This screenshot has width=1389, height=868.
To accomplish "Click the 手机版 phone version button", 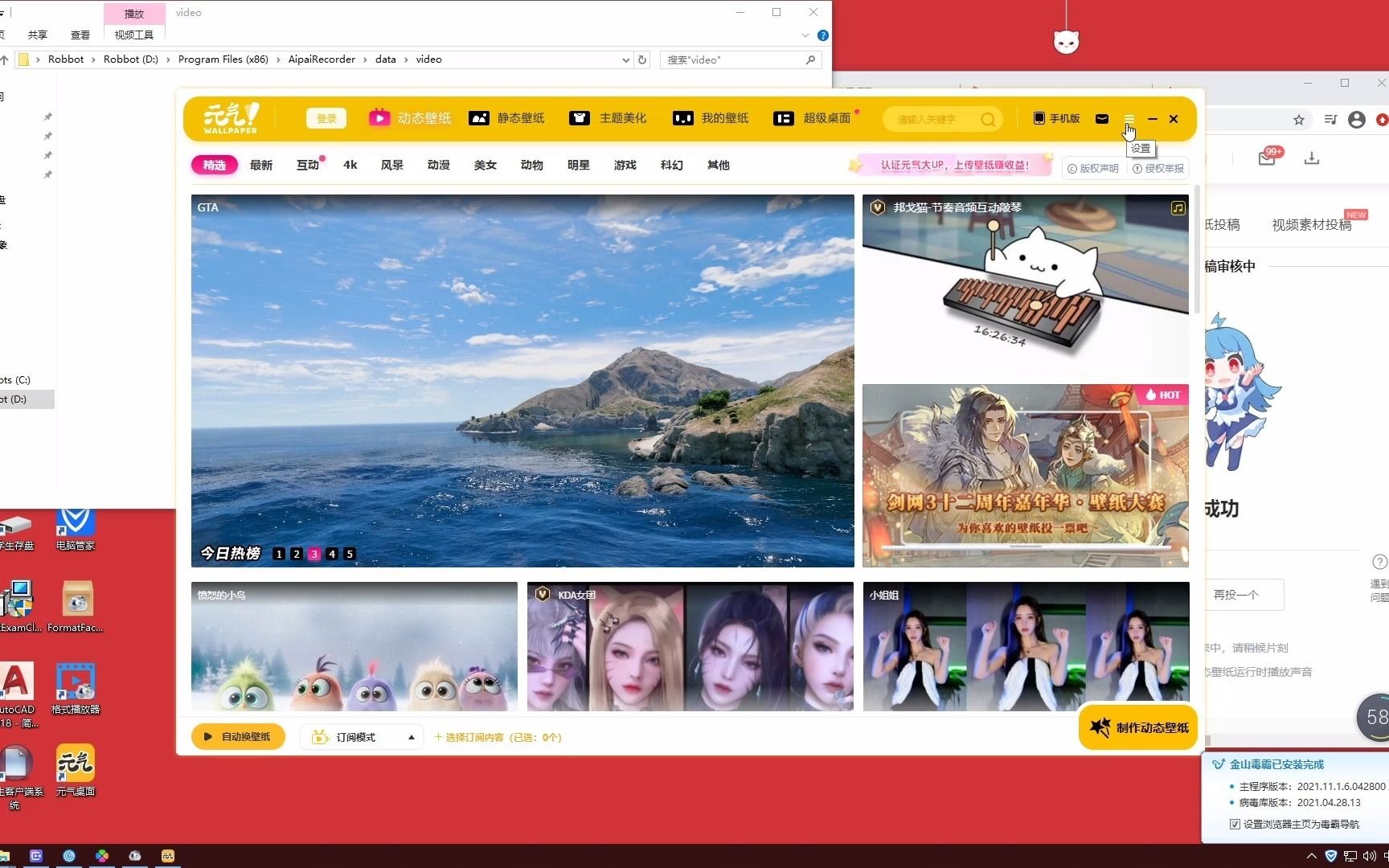I will [x=1056, y=118].
